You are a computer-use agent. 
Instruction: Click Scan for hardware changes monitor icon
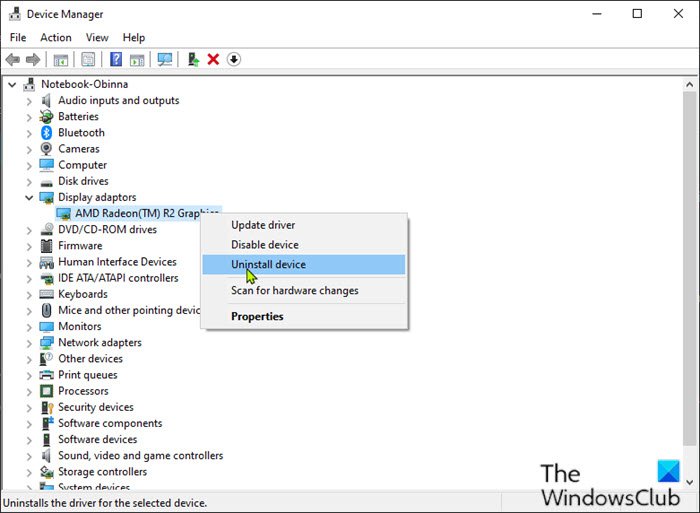click(165, 59)
